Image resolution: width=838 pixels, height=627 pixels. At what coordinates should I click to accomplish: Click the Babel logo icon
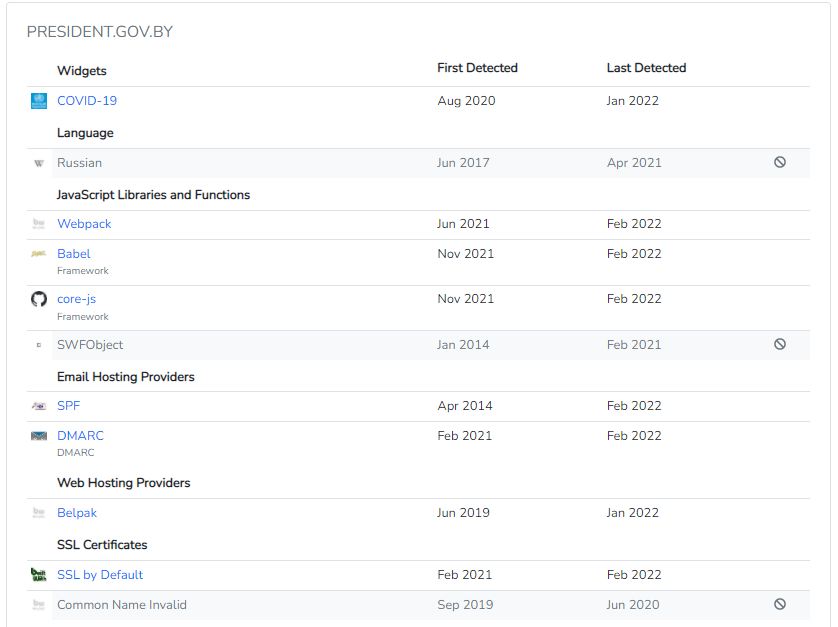39,254
